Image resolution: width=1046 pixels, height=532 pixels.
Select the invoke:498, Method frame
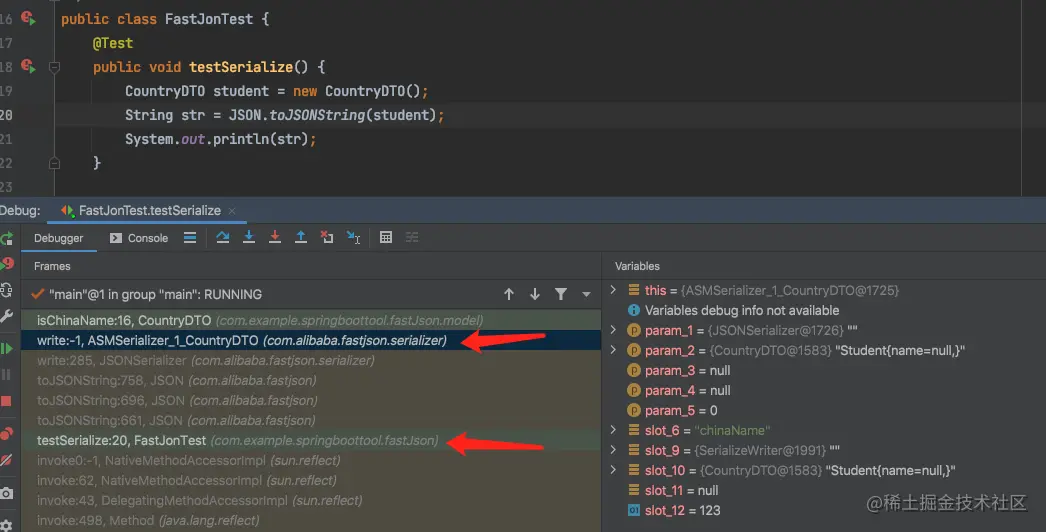point(311,521)
